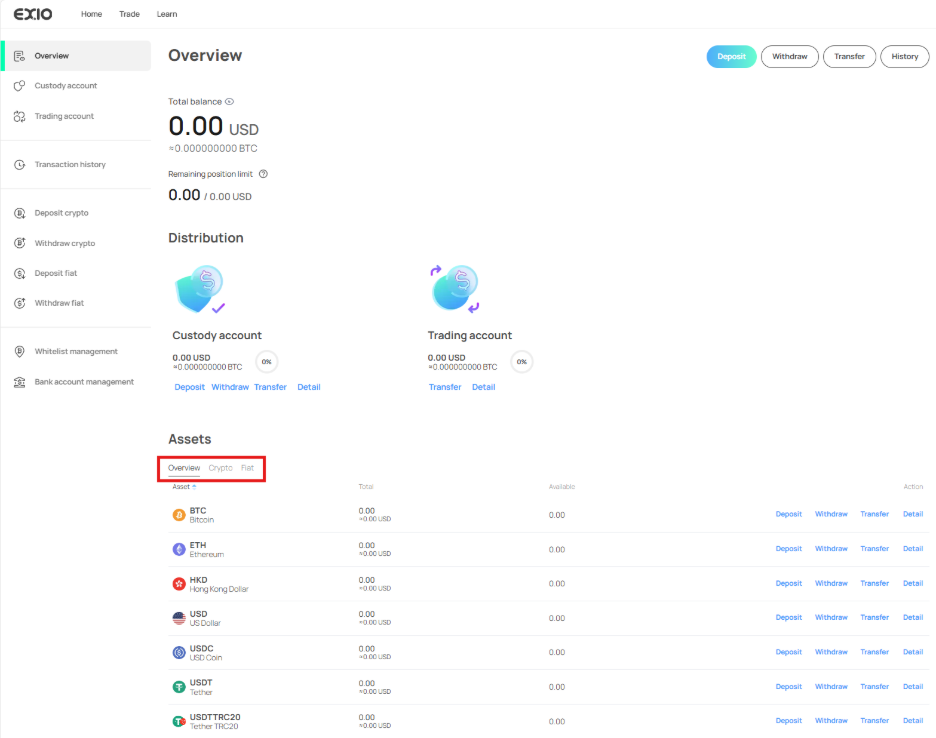936x738 pixels.
Task: Open Custody account in sidebar
Action: (x=65, y=86)
